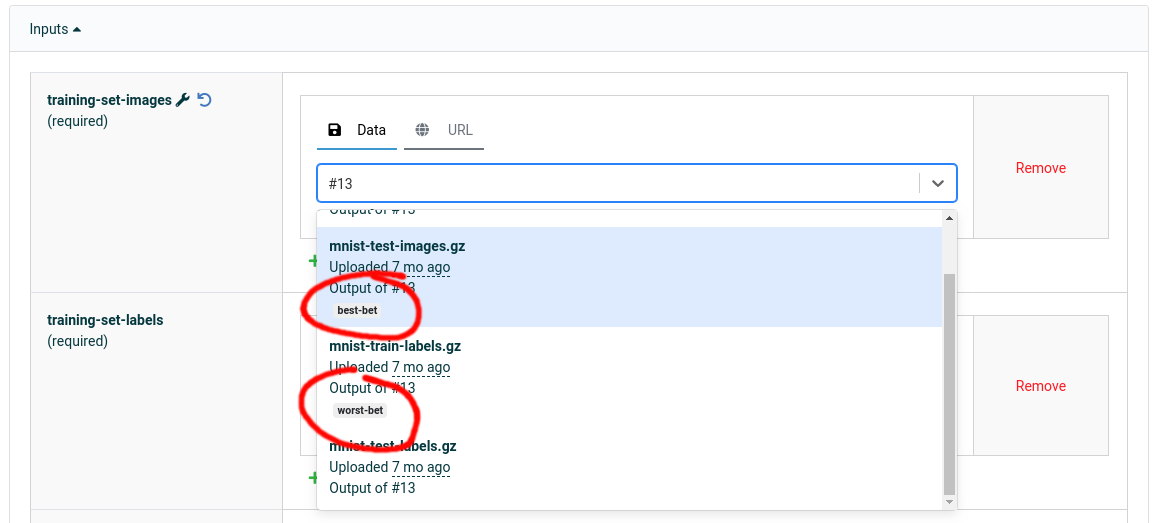The height and width of the screenshot is (523, 1159).
Task: Click the globe icon on URL tab
Action: 422,130
